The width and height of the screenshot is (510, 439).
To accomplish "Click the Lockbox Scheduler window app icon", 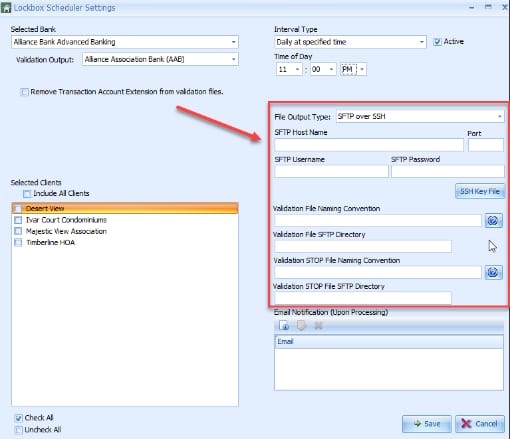I will [x=6, y=8].
